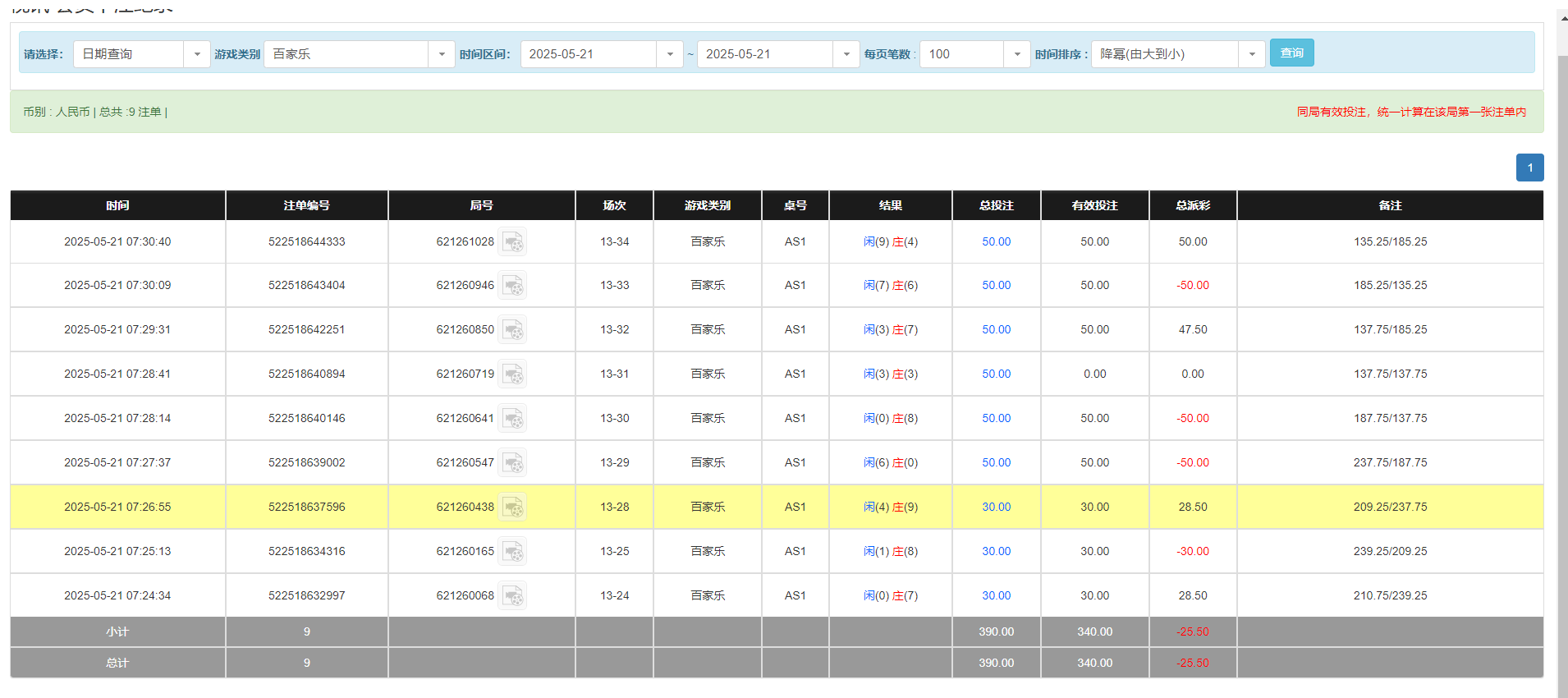Image resolution: width=1568 pixels, height=698 pixels.
Task: Open the 百家乐 game category dropdown
Action: (442, 54)
